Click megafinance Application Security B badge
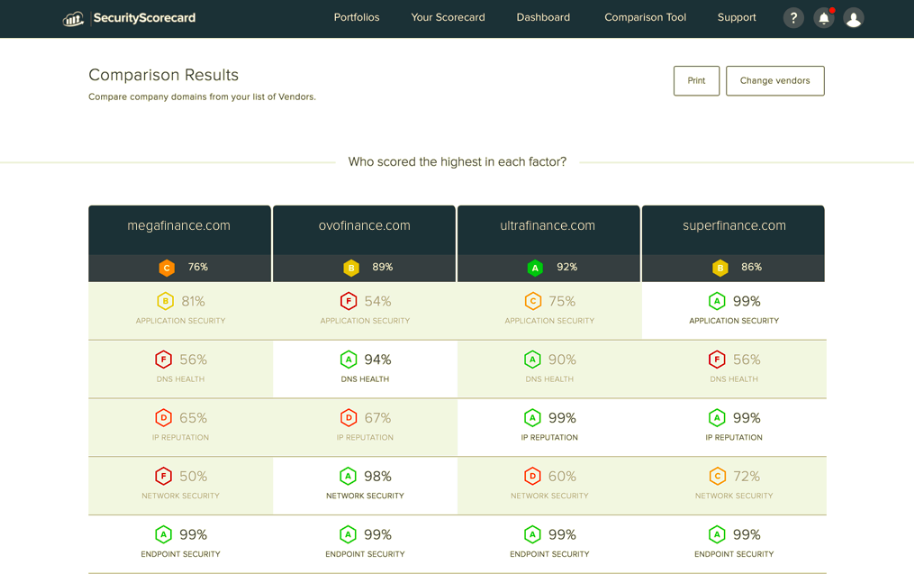The image size is (914, 581). pyautogui.click(x=166, y=301)
